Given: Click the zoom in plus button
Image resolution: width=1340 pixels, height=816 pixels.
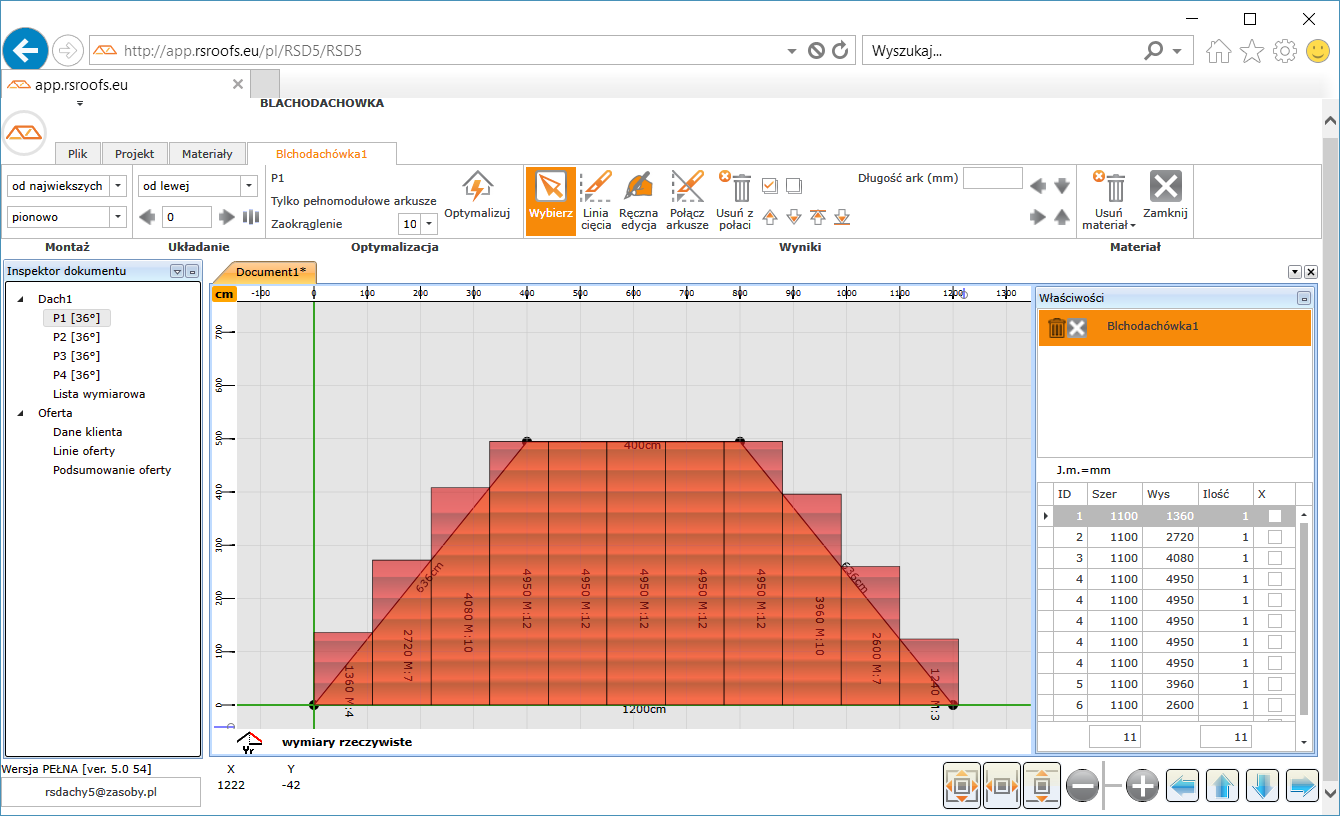Looking at the screenshot, I should point(1142,786).
